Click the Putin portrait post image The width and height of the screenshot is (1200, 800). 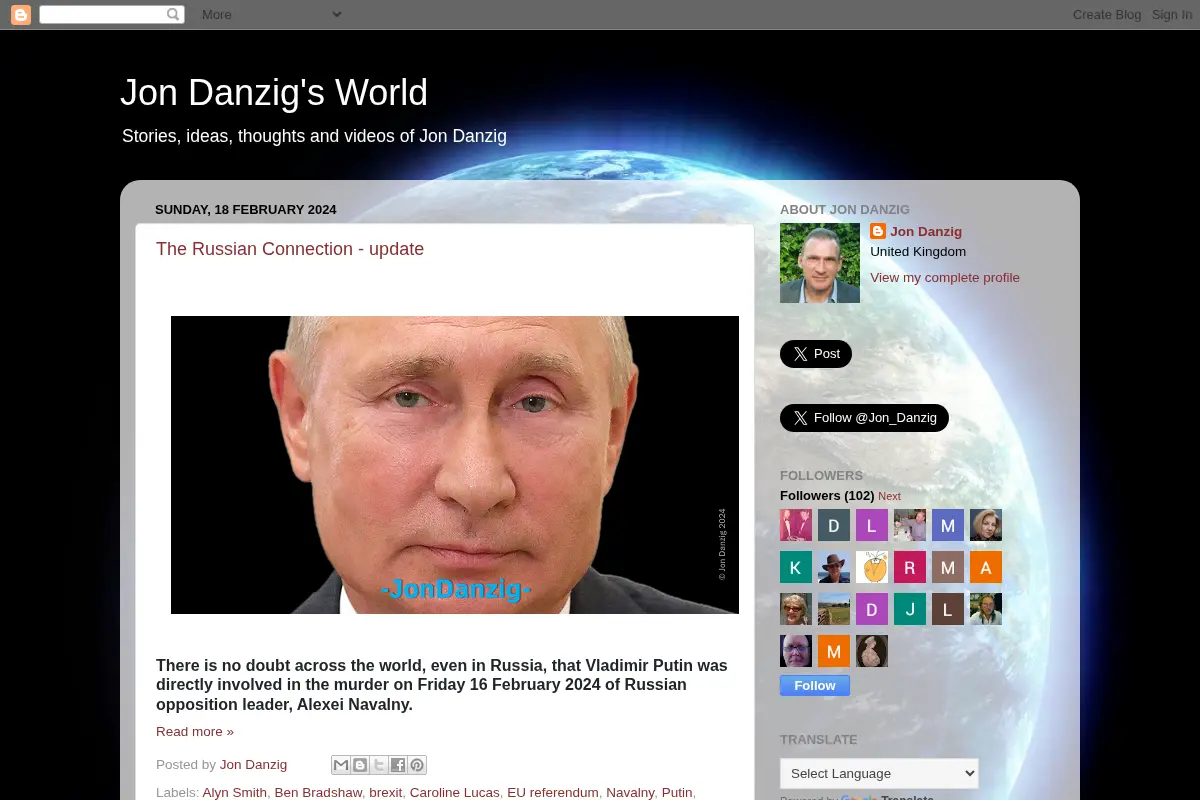click(x=455, y=465)
